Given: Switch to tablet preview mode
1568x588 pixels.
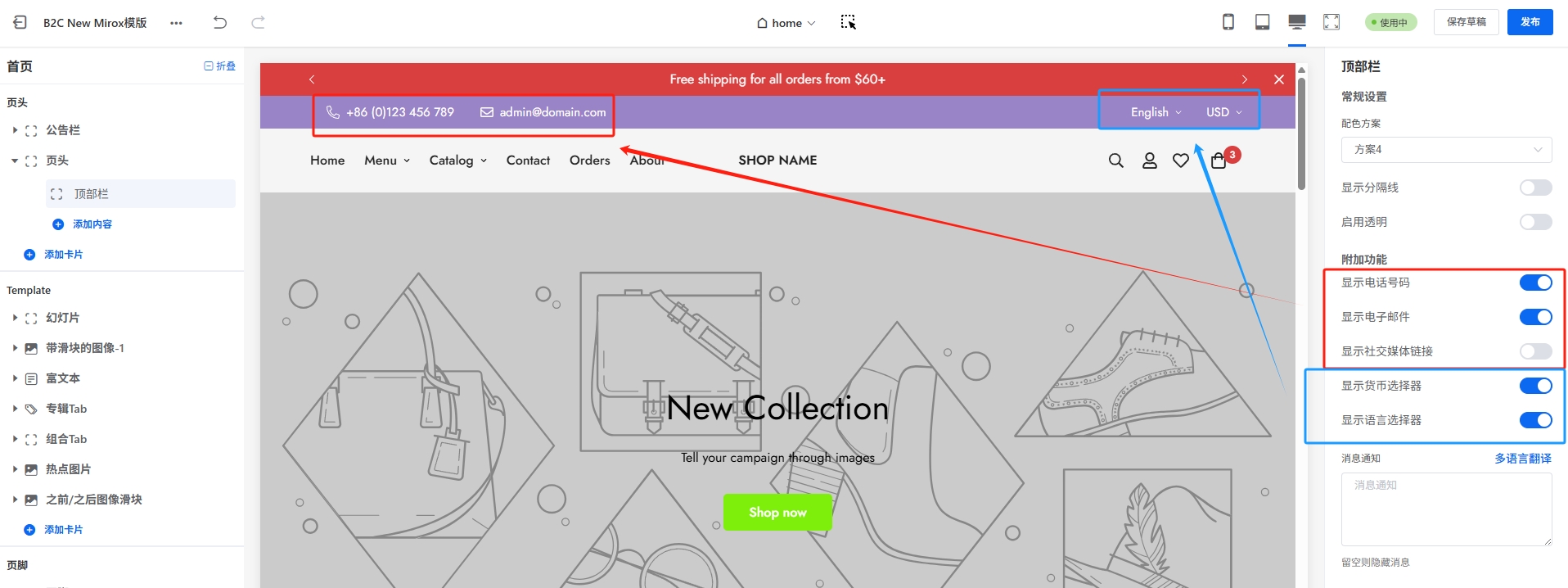Looking at the screenshot, I should pos(1262,22).
